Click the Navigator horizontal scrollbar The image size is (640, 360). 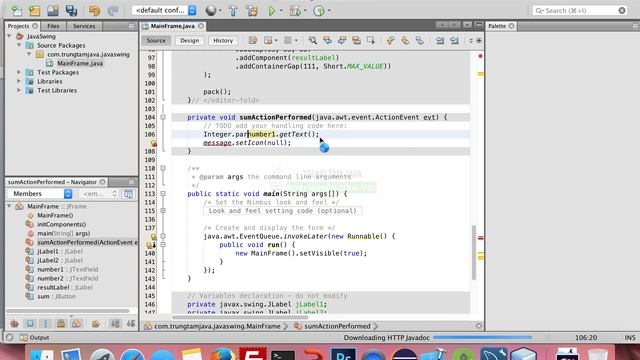[x=67, y=311]
